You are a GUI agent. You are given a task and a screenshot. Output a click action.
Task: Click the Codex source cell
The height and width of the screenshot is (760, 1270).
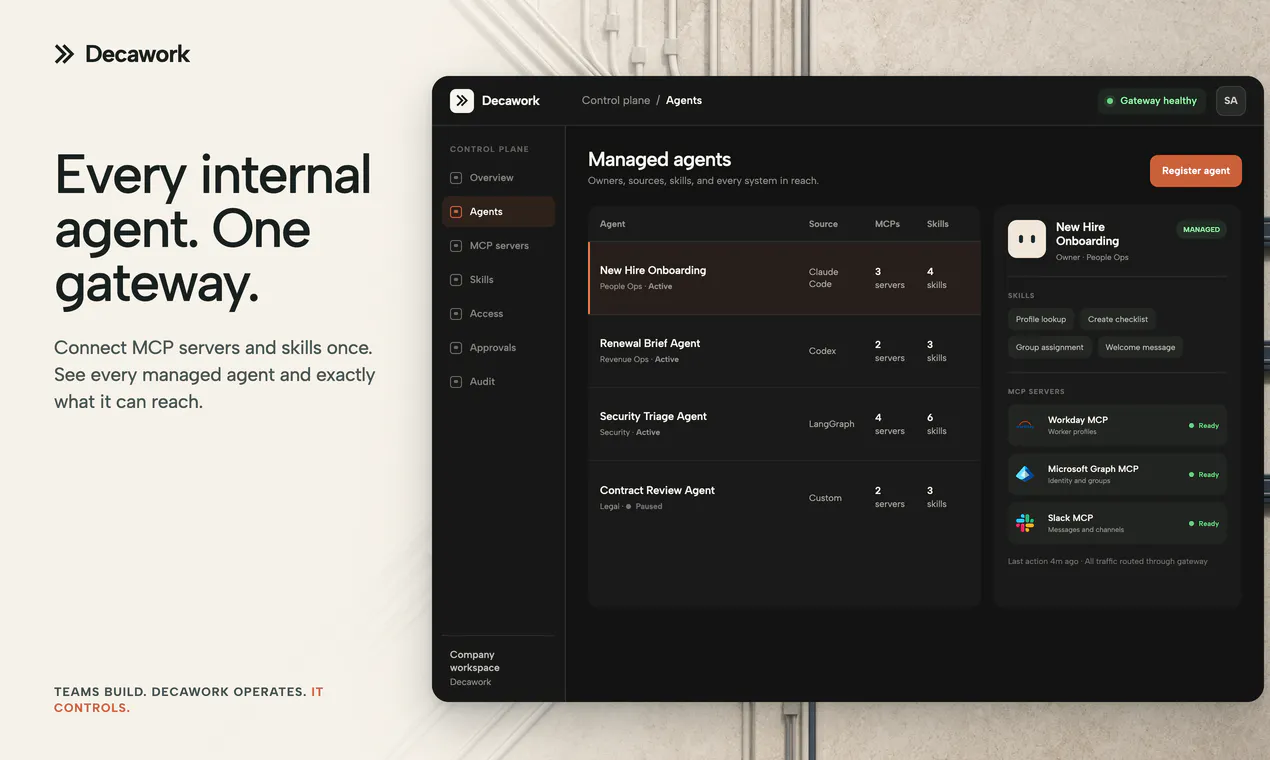point(822,351)
